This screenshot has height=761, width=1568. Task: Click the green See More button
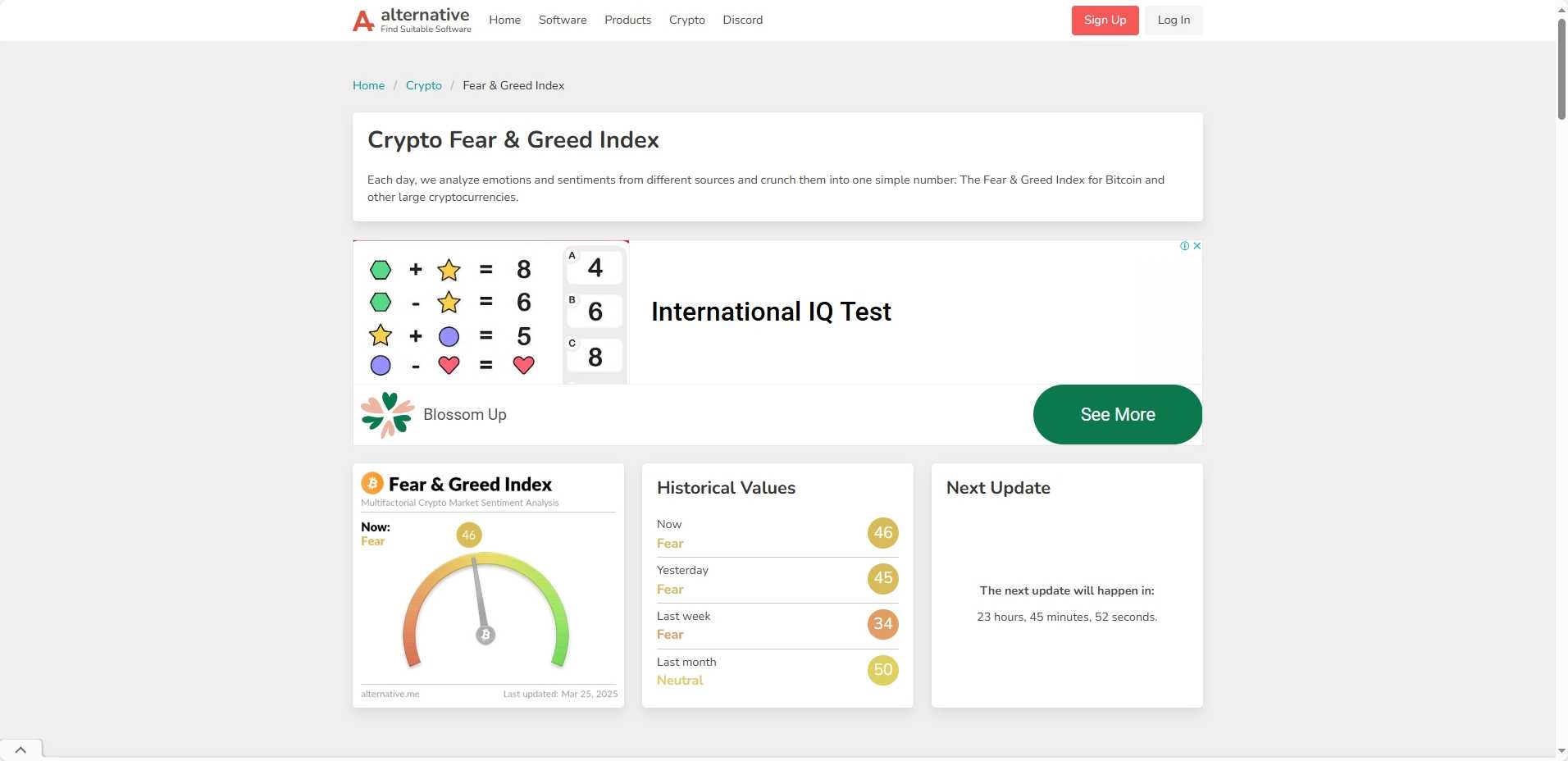click(1117, 415)
